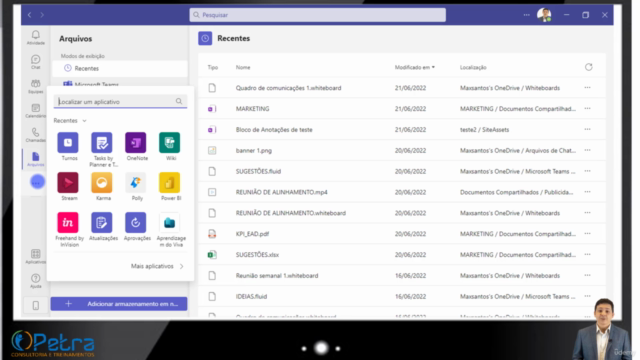
Task: Launch the Atualizações app
Action: (102, 222)
